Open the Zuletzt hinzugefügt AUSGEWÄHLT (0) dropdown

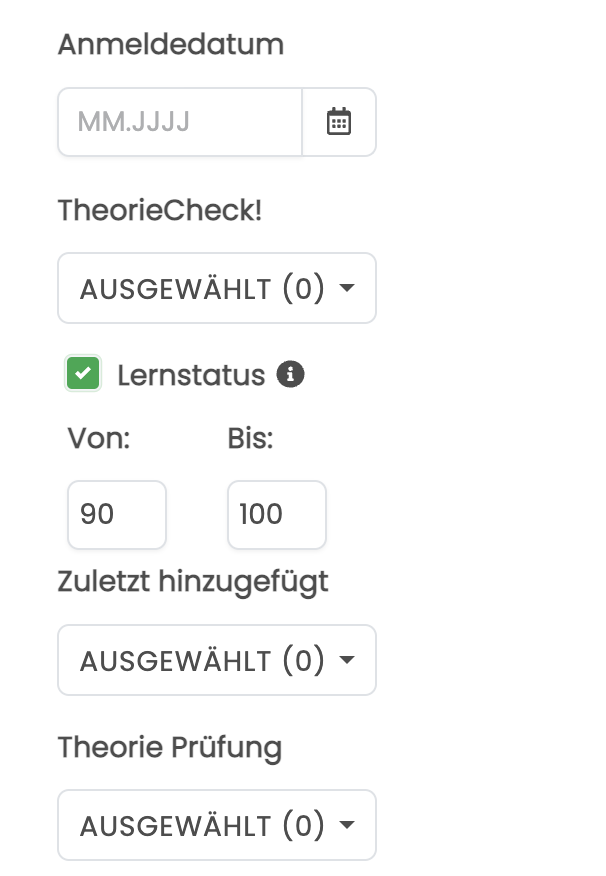(217, 660)
